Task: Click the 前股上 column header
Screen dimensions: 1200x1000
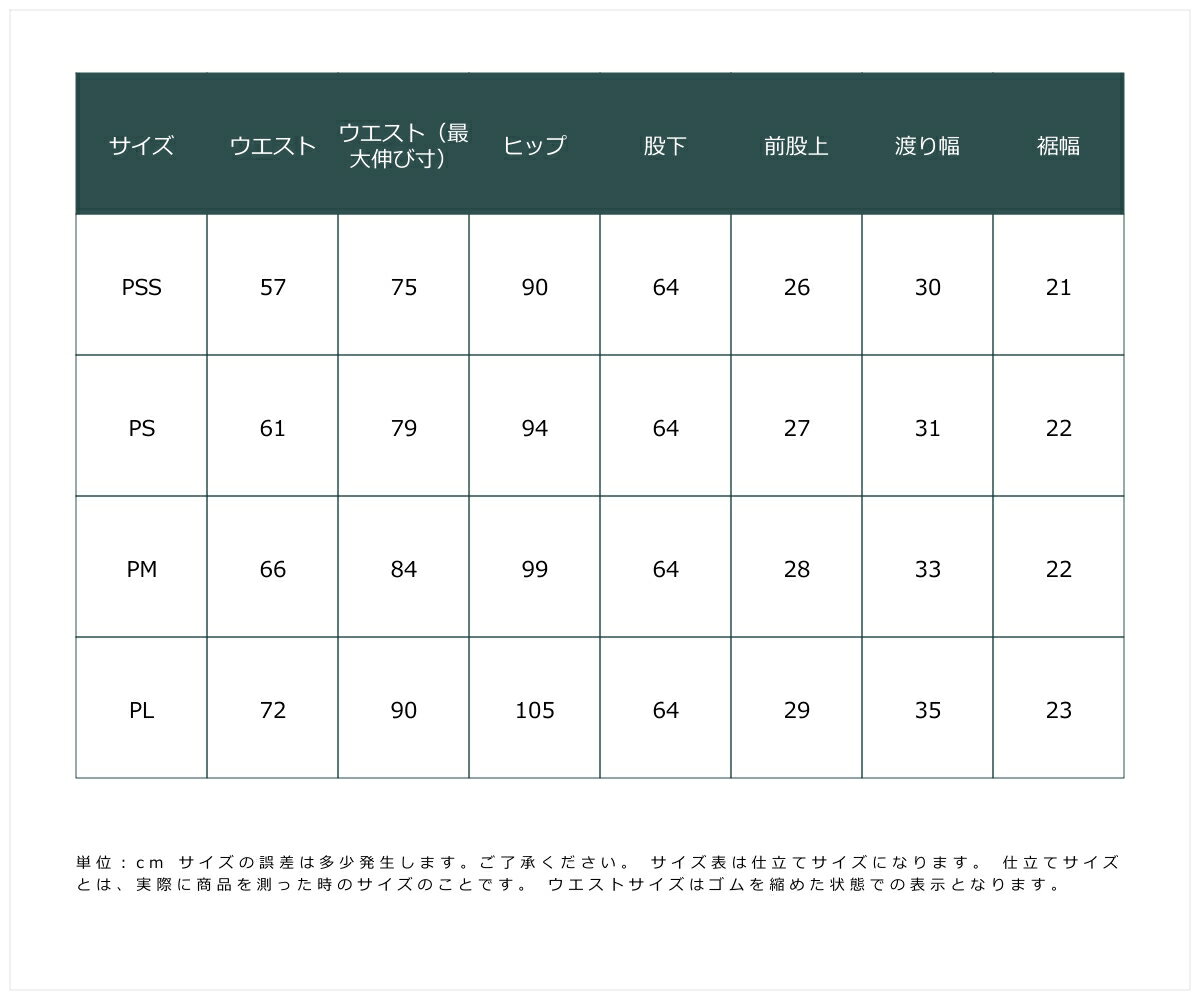Action: (796, 145)
